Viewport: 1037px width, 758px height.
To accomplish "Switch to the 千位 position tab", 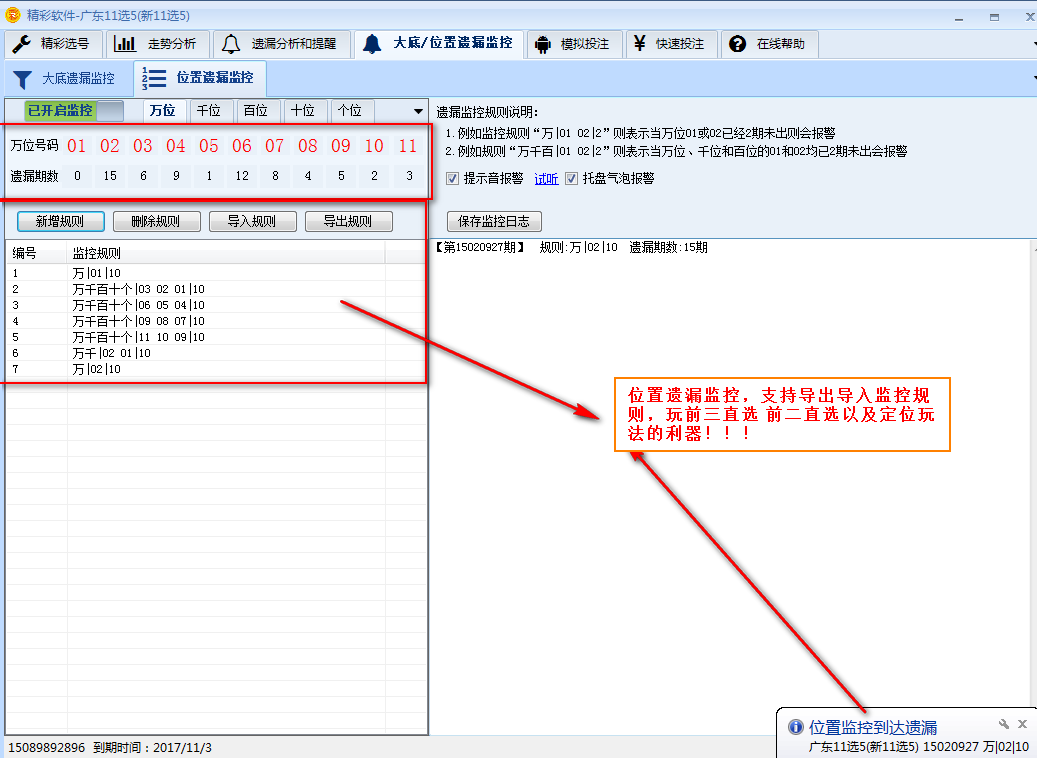I will 209,111.
